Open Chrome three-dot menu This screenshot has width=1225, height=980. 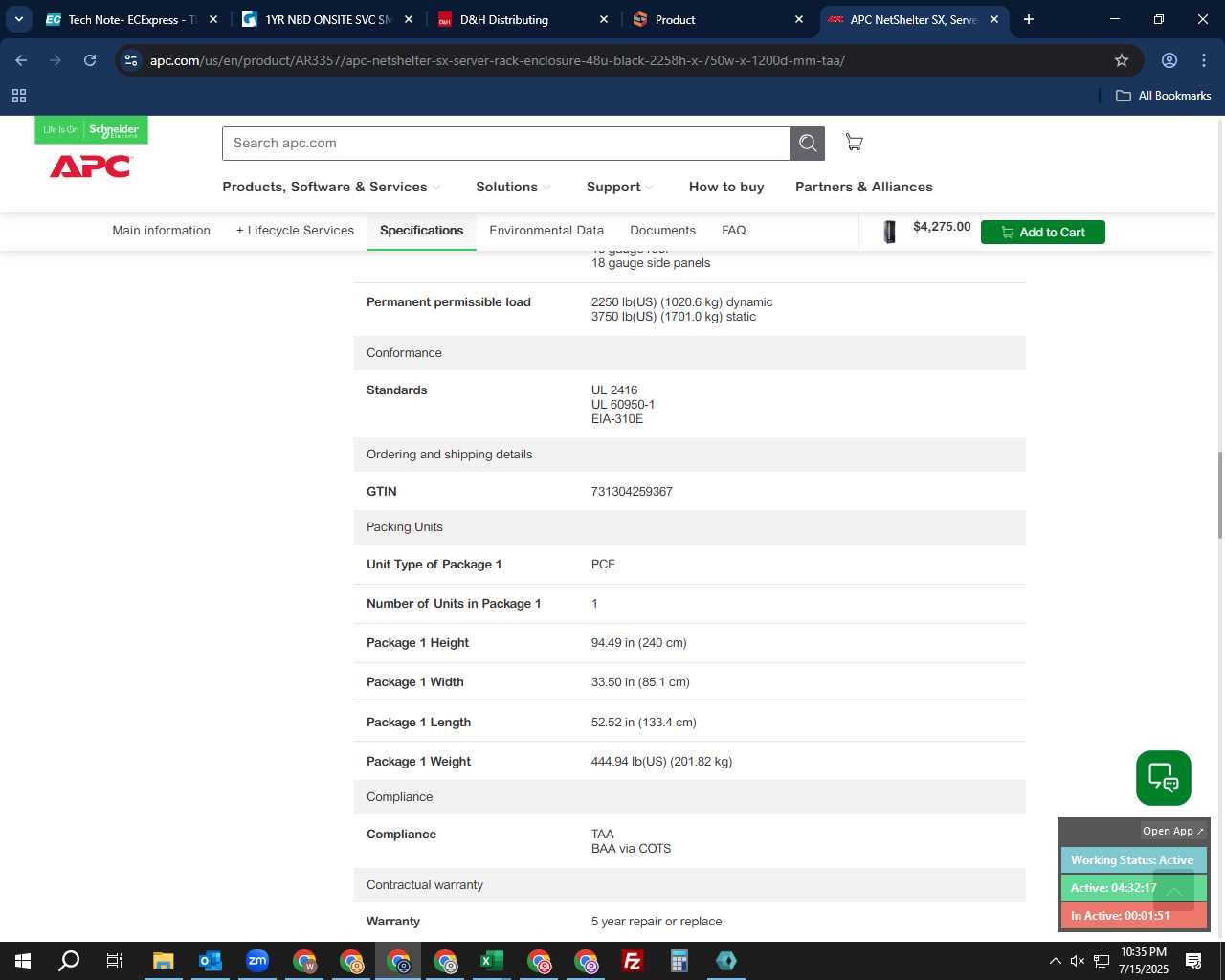coord(1204,60)
